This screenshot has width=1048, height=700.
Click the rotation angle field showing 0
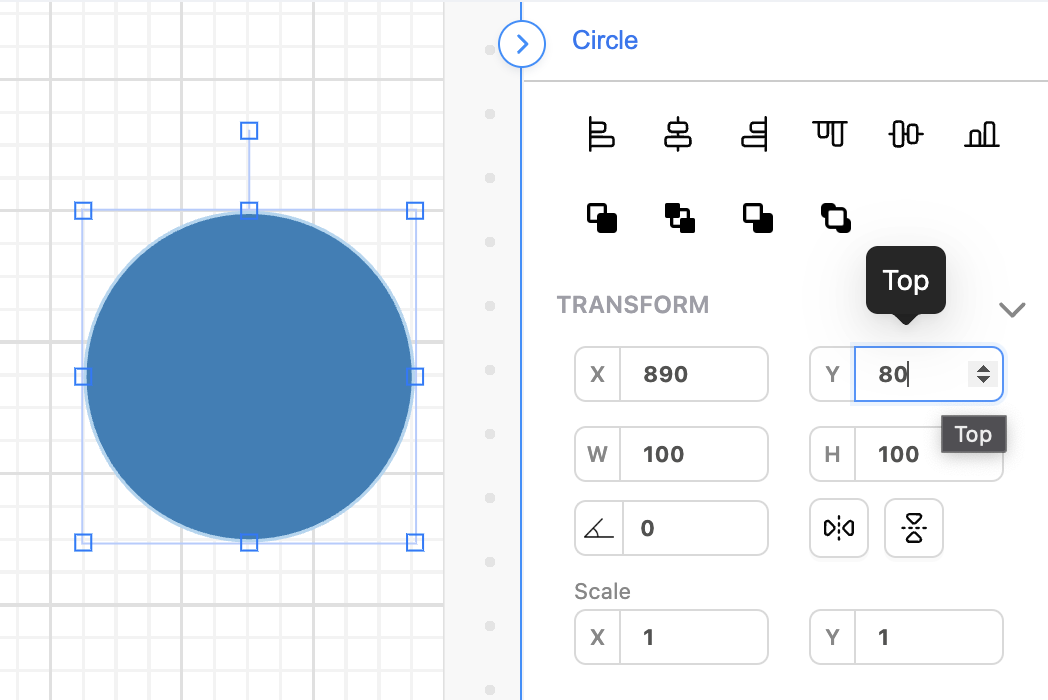[x=694, y=528]
